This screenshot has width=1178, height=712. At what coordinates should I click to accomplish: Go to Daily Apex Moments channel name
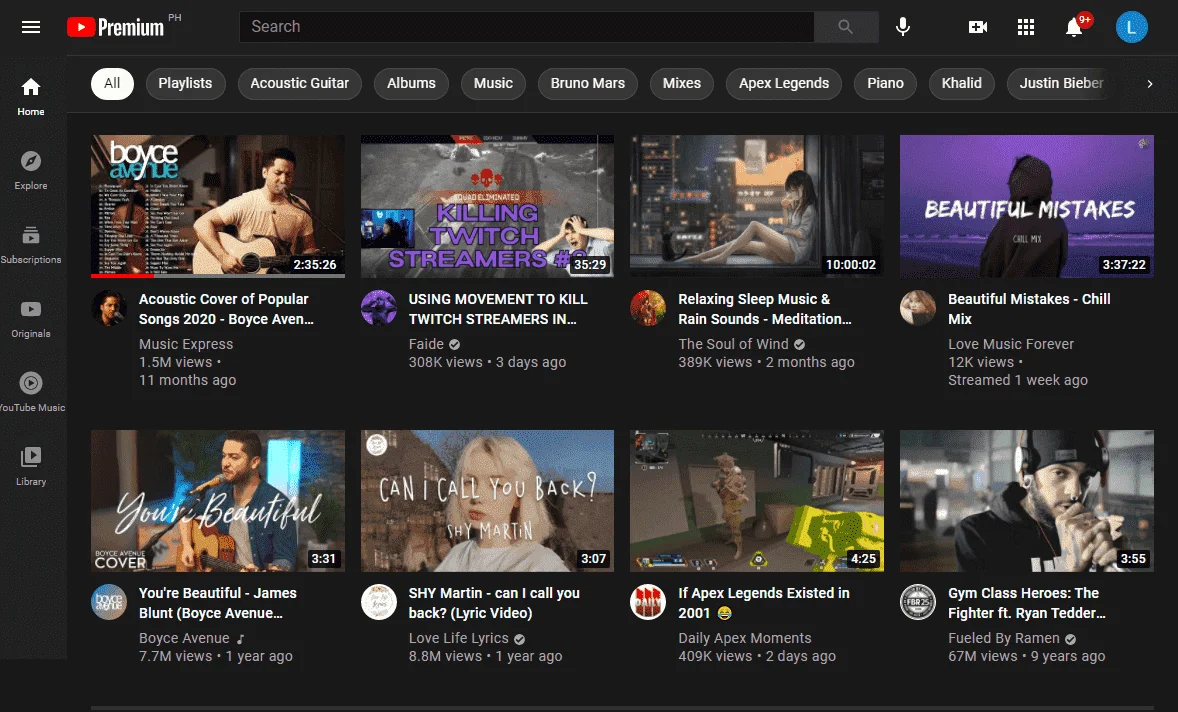745,638
